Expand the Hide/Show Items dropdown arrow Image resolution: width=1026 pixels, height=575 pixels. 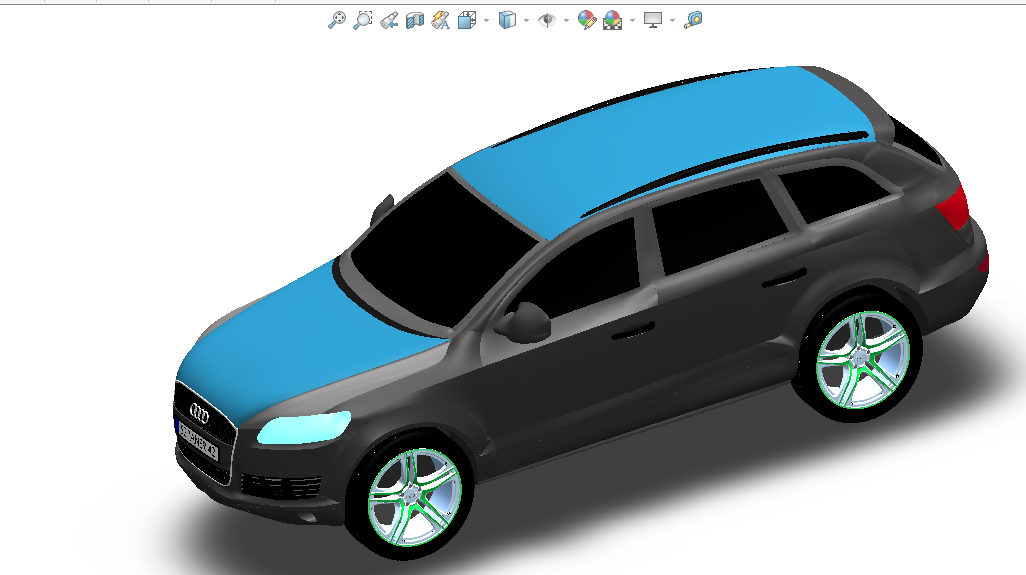[x=566, y=21]
